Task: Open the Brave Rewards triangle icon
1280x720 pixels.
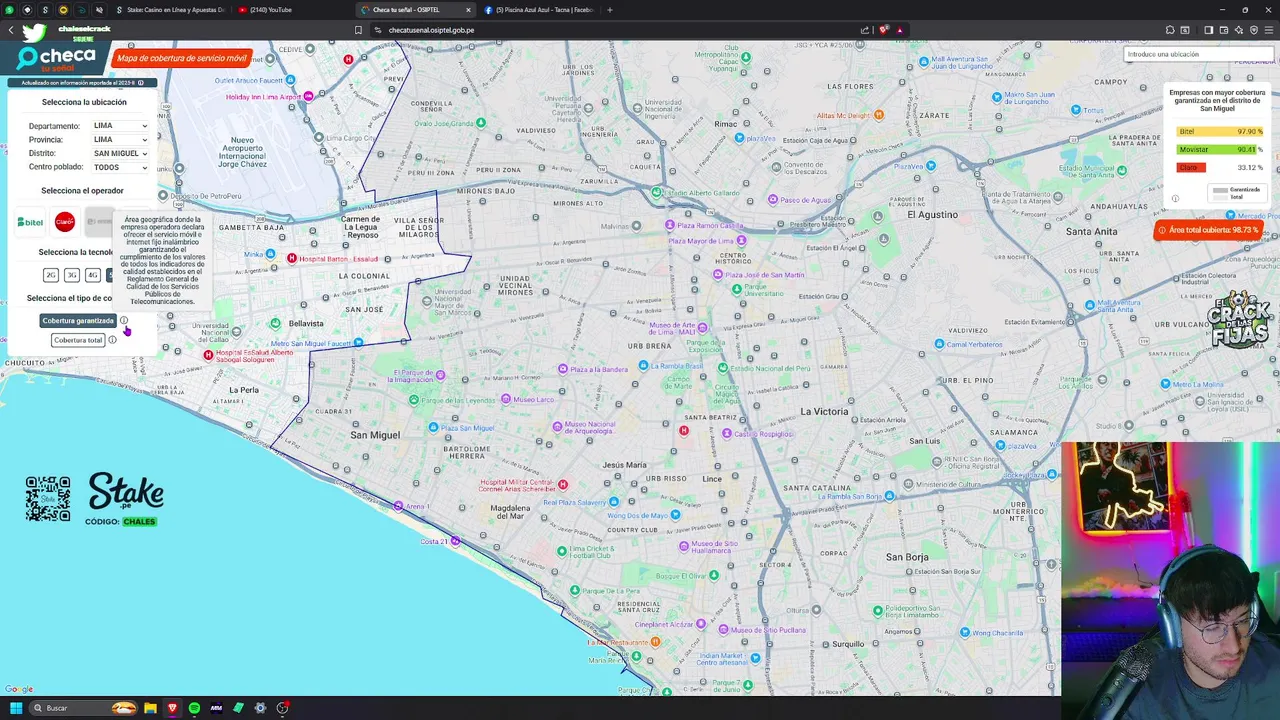Action: (899, 30)
